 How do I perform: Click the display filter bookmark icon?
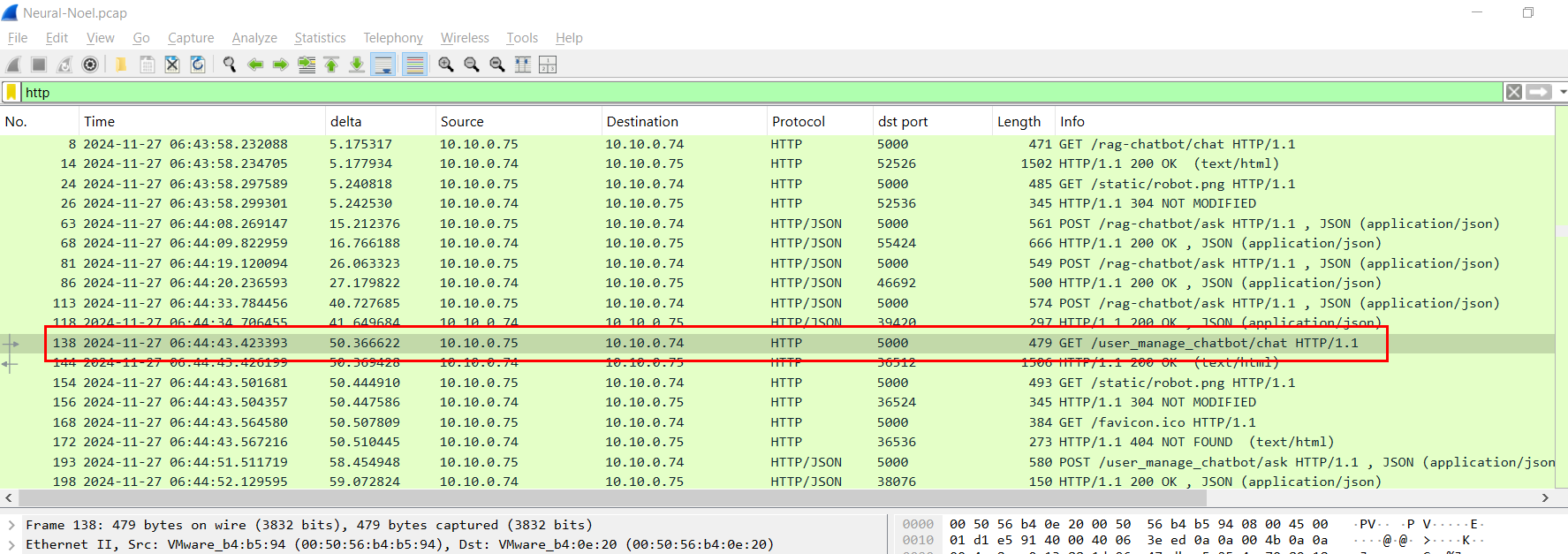tap(11, 92)
